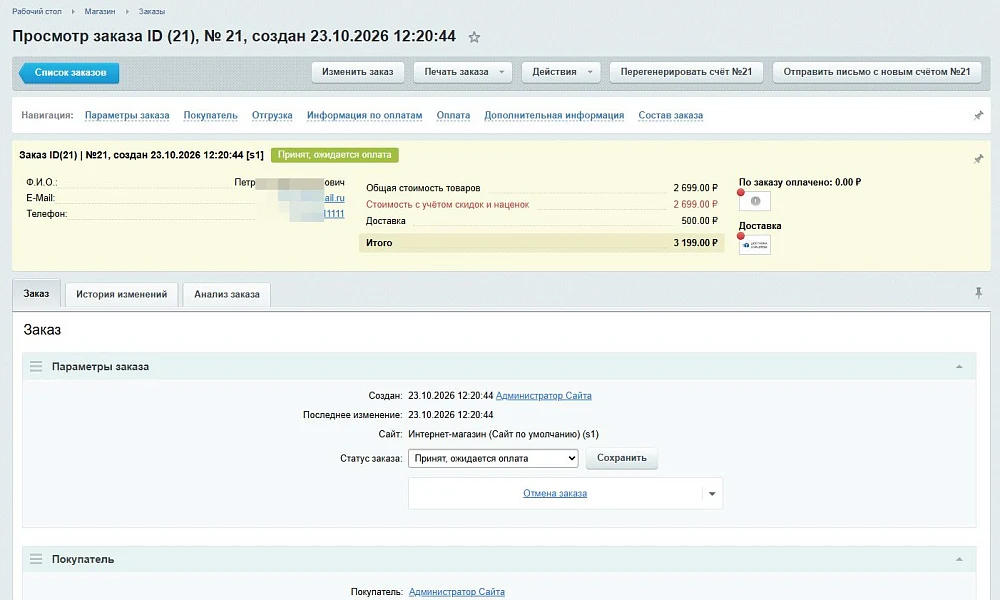The image size is (1000, 600).
Task: Open Магазин breadcrumb
Action: pyautogui.click(x=100, y=11)
